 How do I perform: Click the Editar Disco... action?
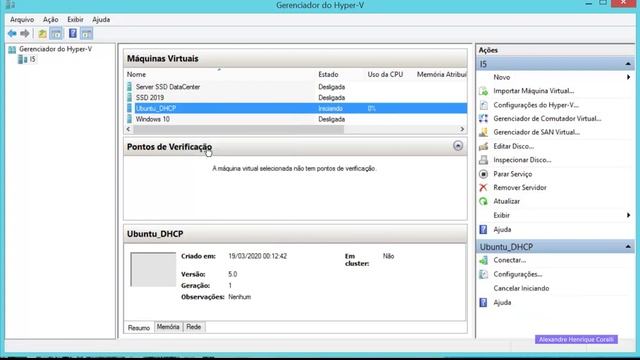coord(513,146)
